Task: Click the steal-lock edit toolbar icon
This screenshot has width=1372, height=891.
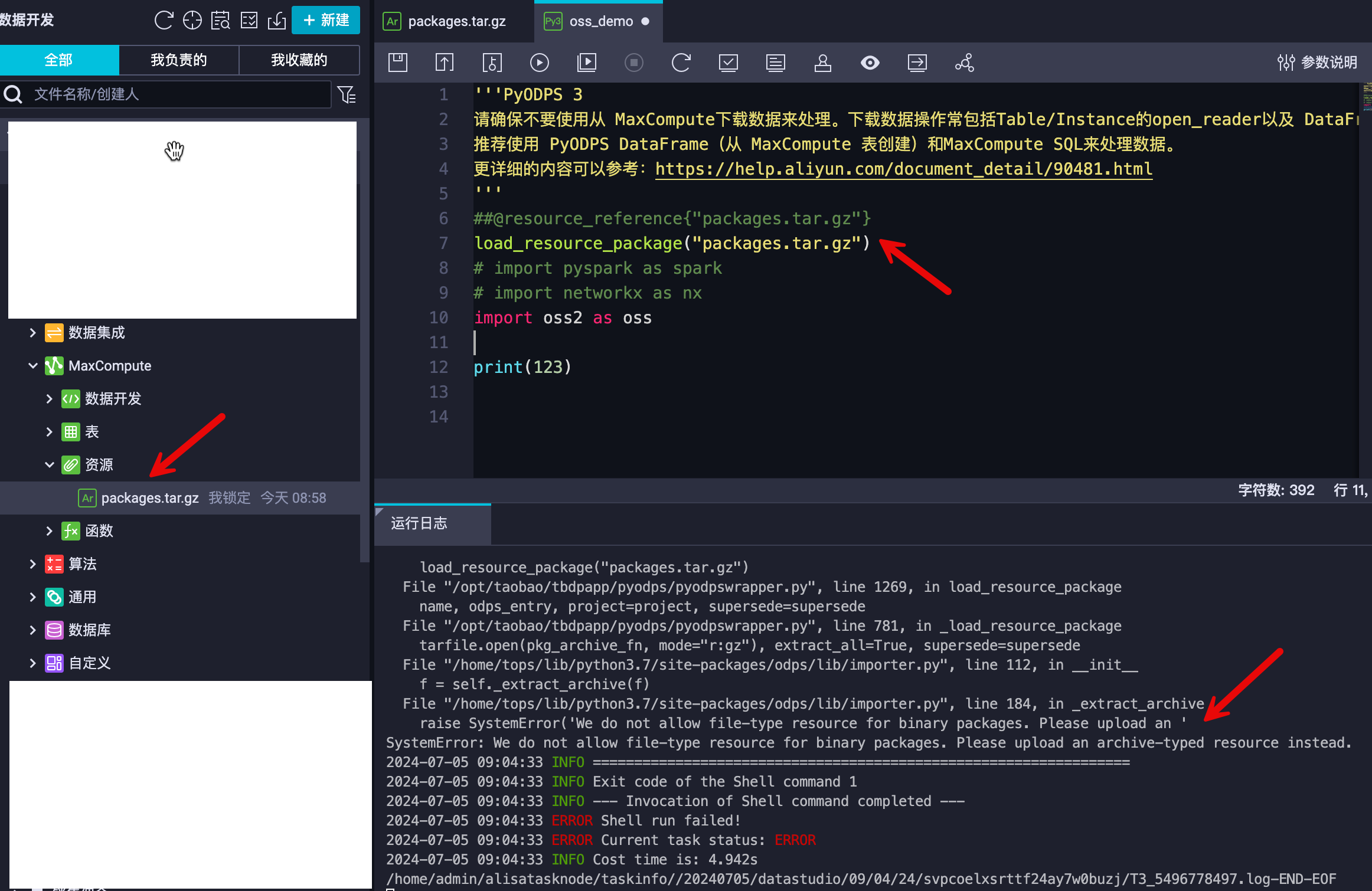Action: tap(492, 63)
